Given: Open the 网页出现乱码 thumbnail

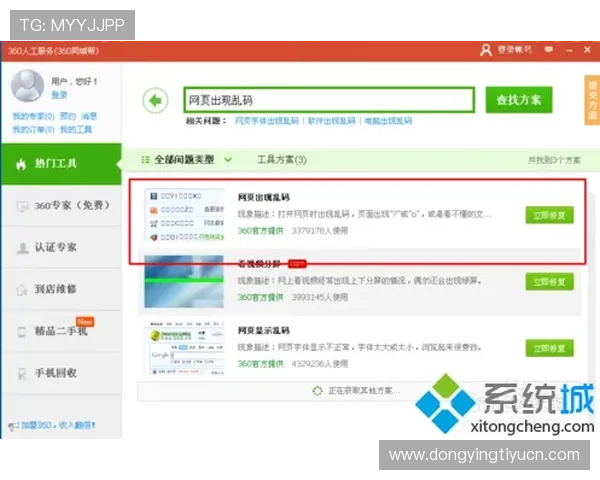Looking at the screenshot, I should point(184,215).
